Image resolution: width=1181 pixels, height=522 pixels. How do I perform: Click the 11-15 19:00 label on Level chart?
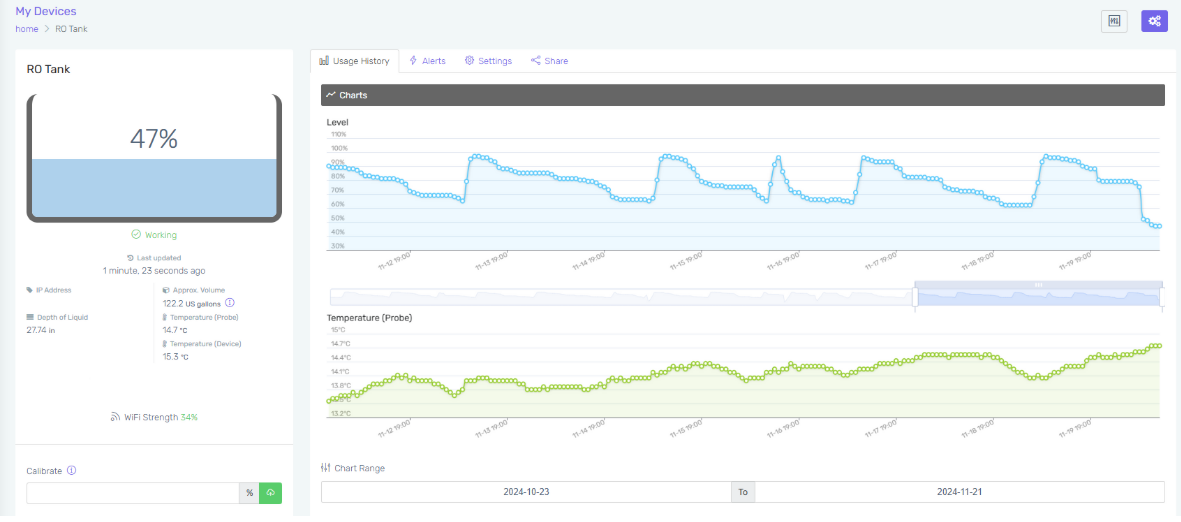tap(686, 261)
